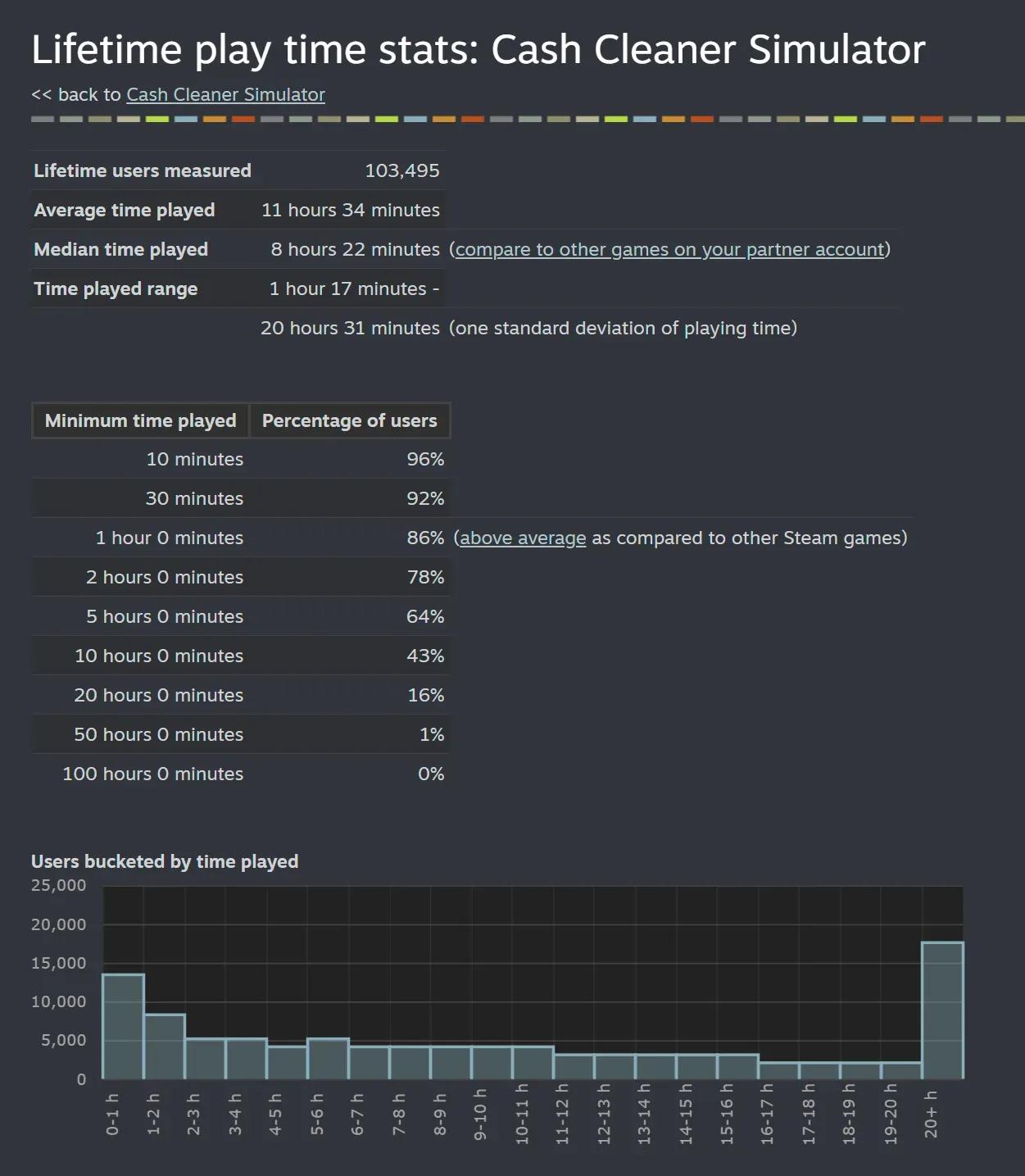The height and width of the screenshot is (1176, 1025).
Task: Select the Lifetime users measured value
Action: click(x=402, y=170)
